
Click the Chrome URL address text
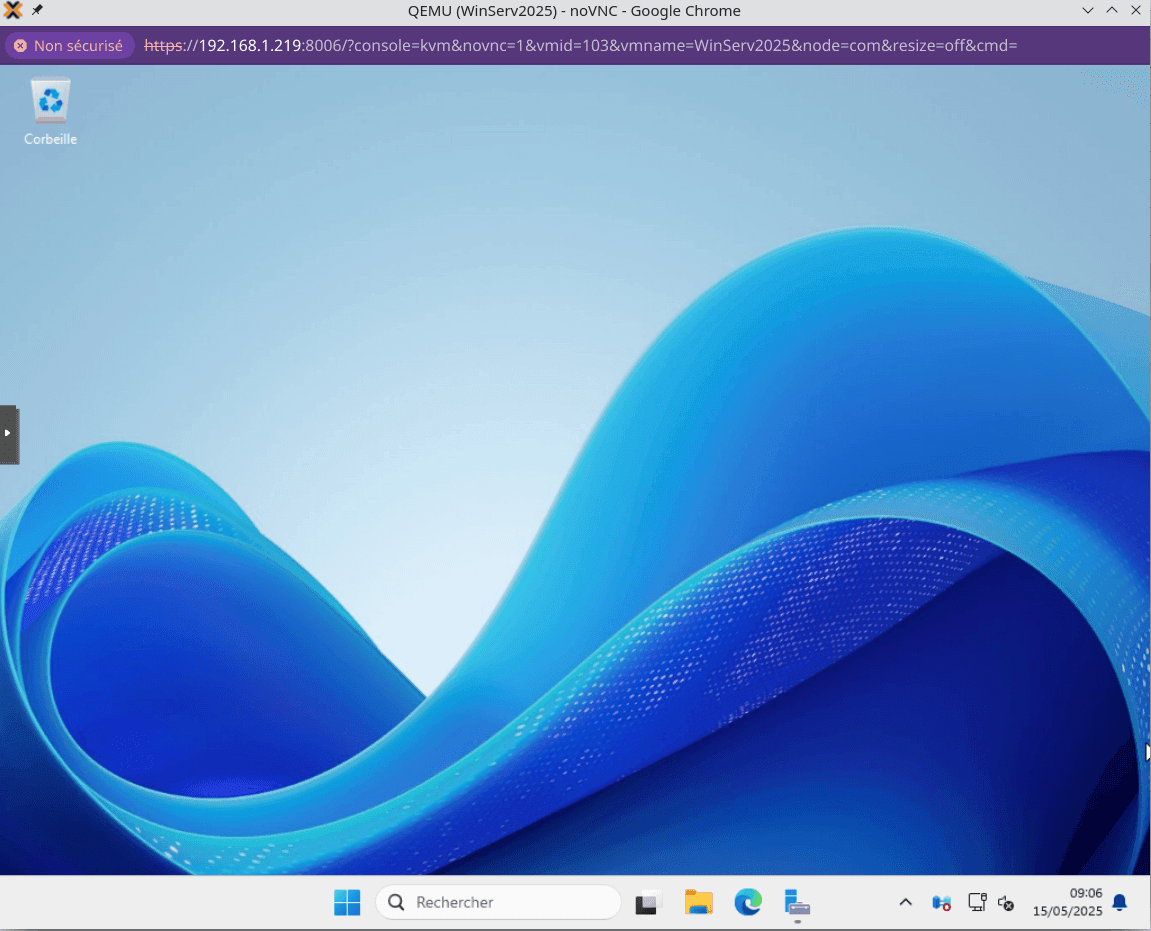coord(581,46)
